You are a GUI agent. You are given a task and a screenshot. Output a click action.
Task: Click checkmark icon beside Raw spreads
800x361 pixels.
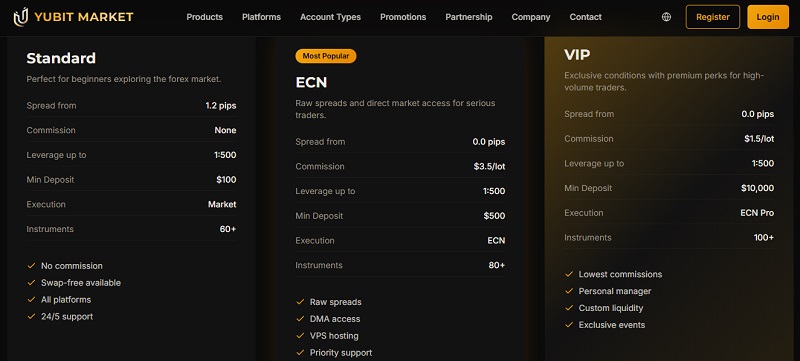(x=300, y=302)
